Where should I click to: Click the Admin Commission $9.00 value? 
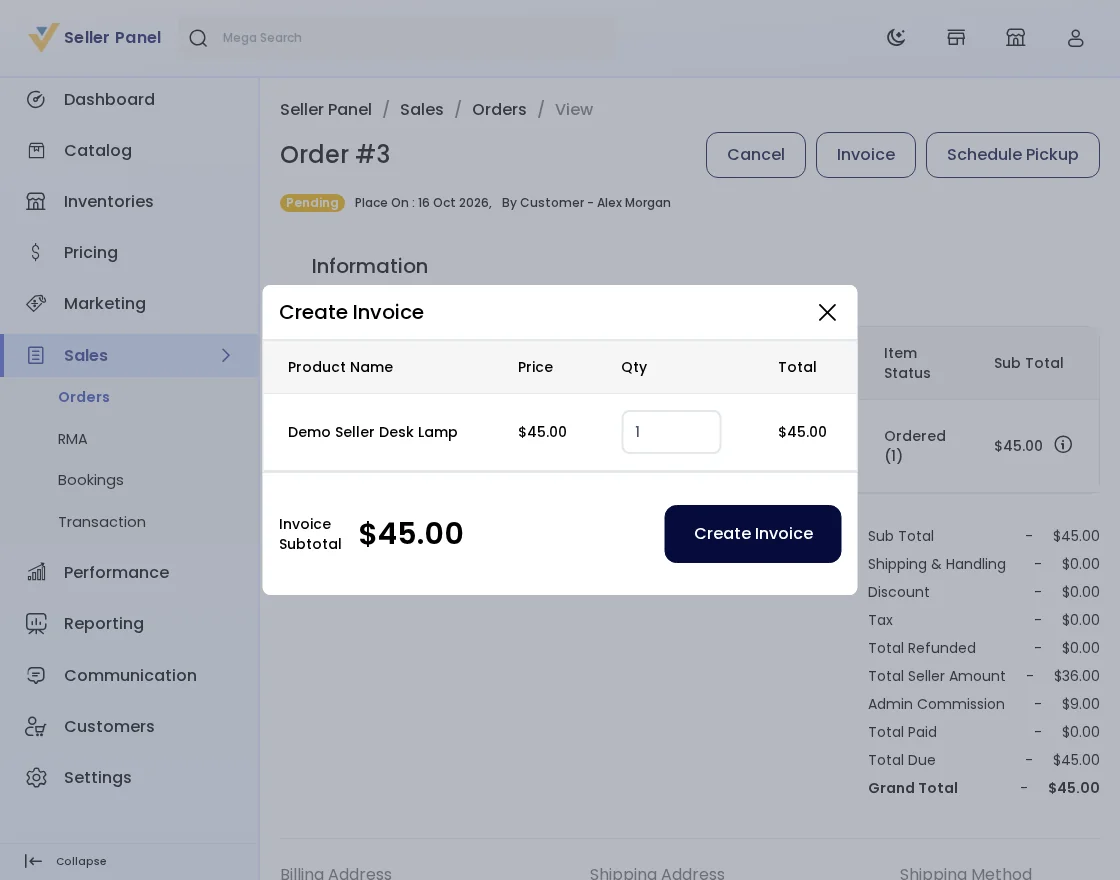[x=1081, y=704]
